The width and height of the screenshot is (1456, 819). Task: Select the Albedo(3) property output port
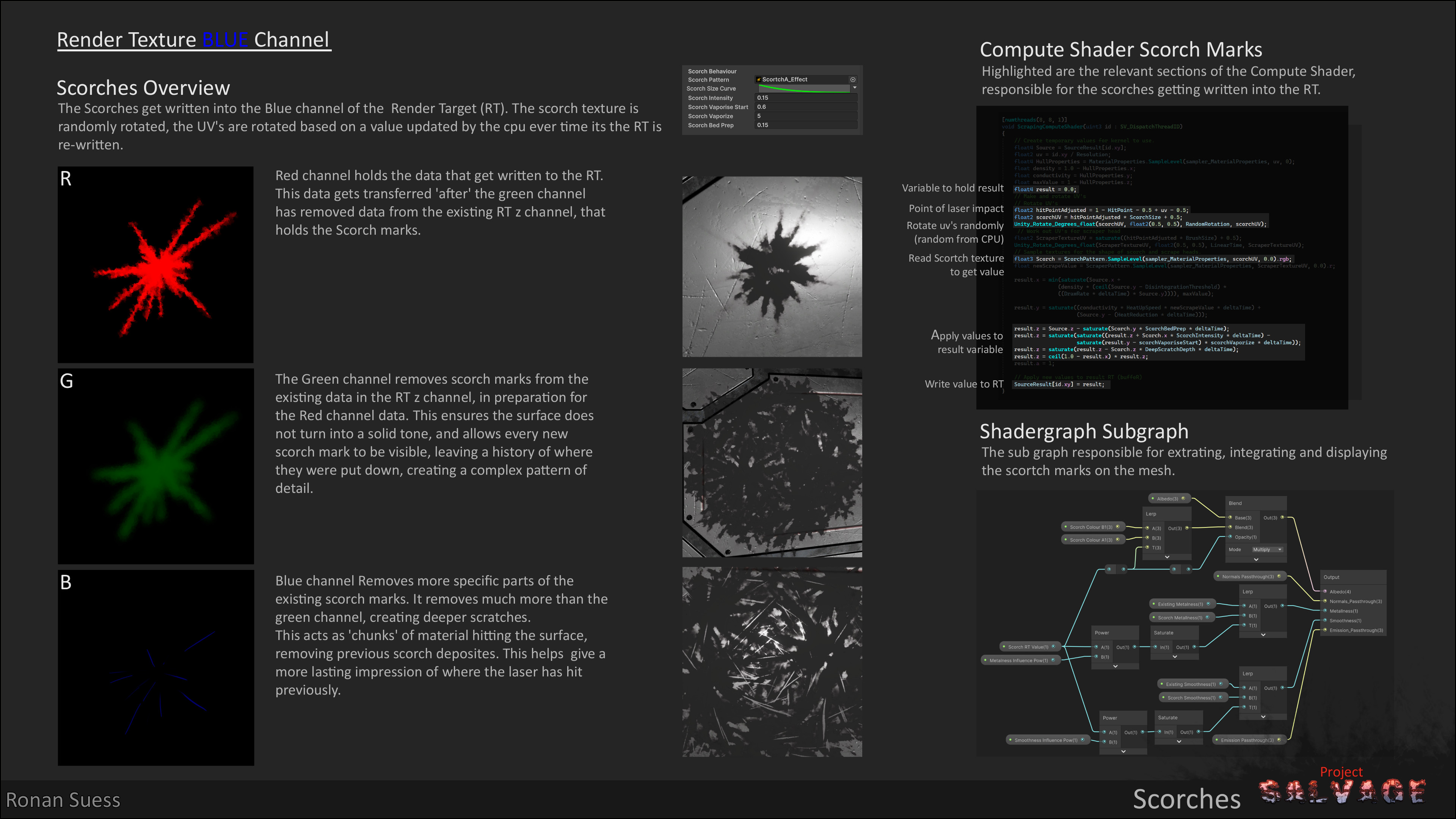pos(1183,499)
